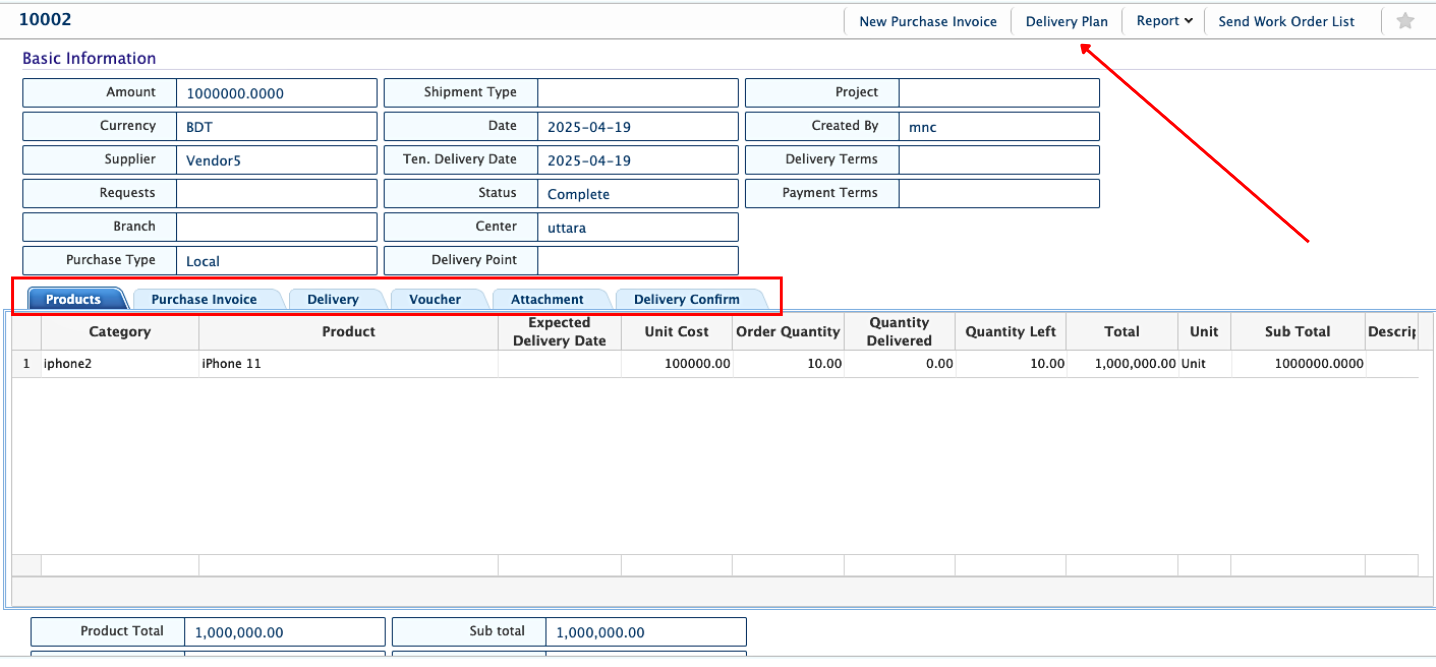Click the Order Quantity column header
1436x667 pixels.
coord(788,332)
